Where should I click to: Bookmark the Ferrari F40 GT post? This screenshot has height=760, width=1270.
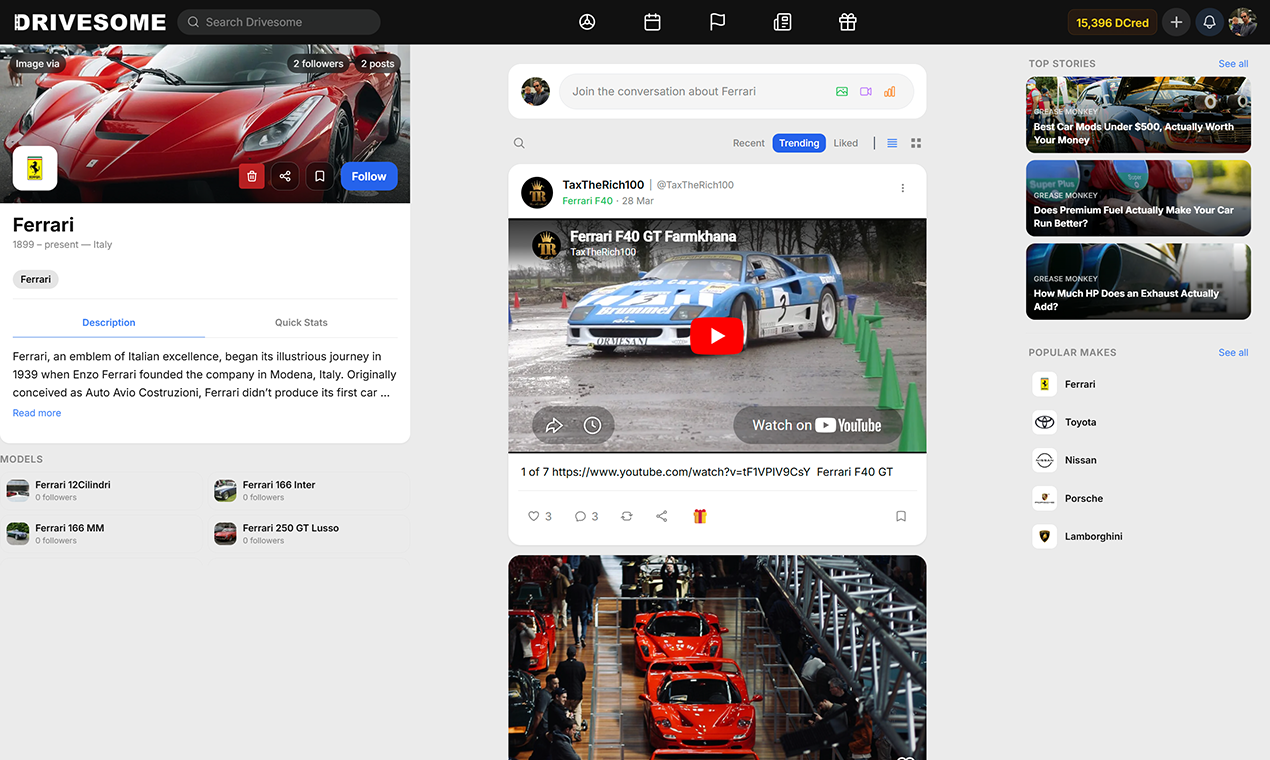pyautogui.click(x=901, y=516)
